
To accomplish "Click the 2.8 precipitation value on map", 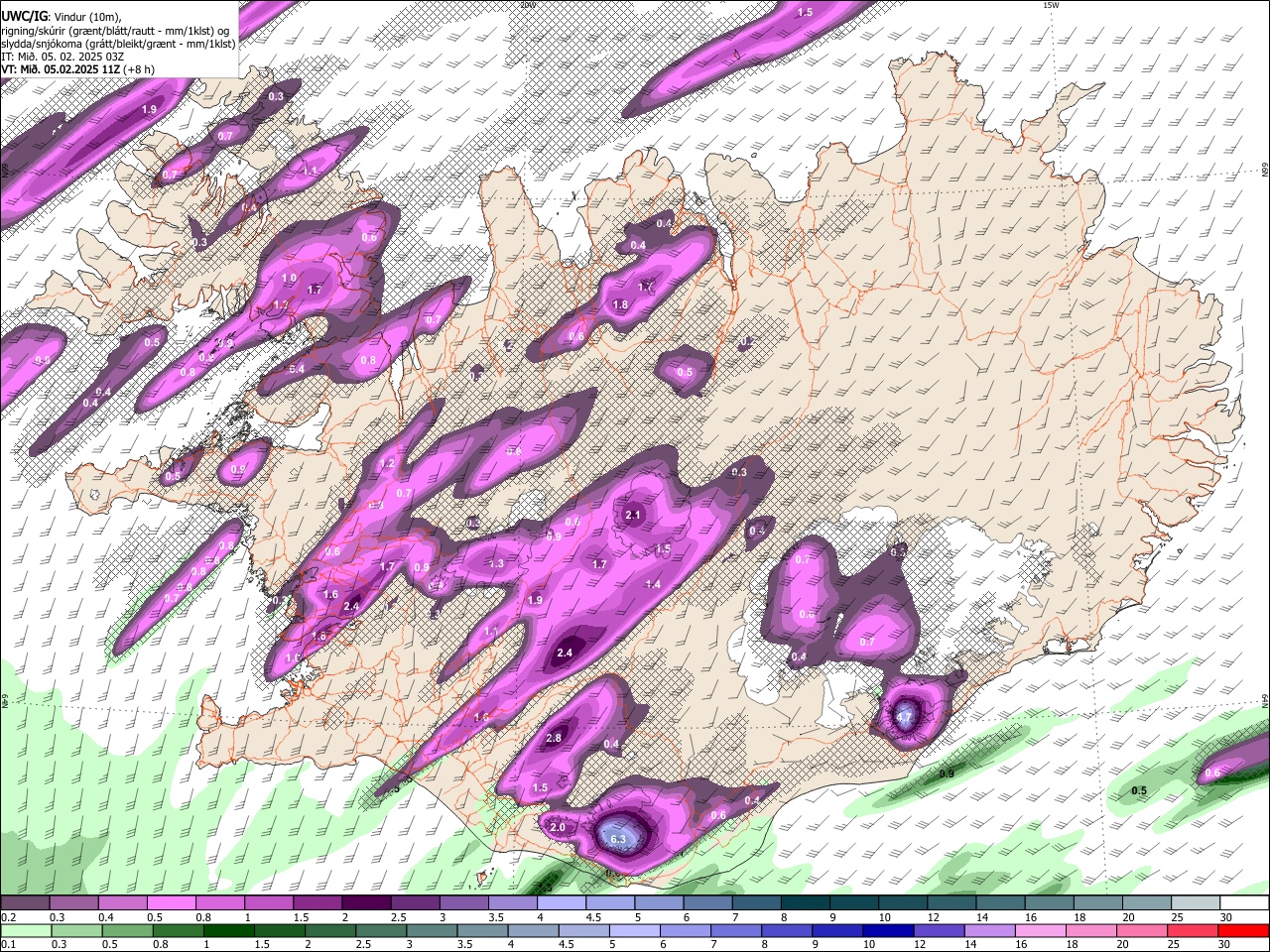I will [554, 738].
